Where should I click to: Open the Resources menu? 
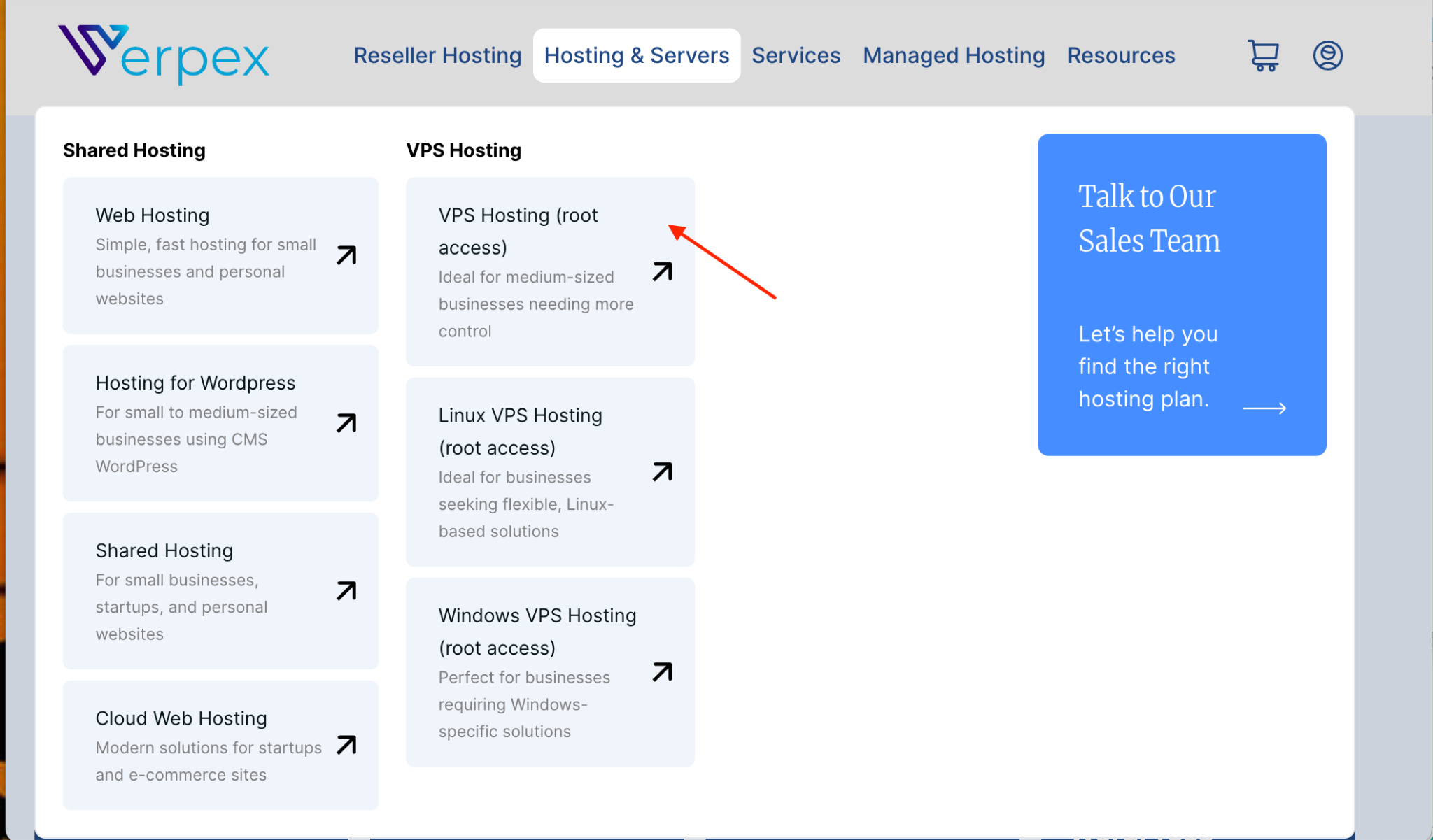click(1121, 55)
